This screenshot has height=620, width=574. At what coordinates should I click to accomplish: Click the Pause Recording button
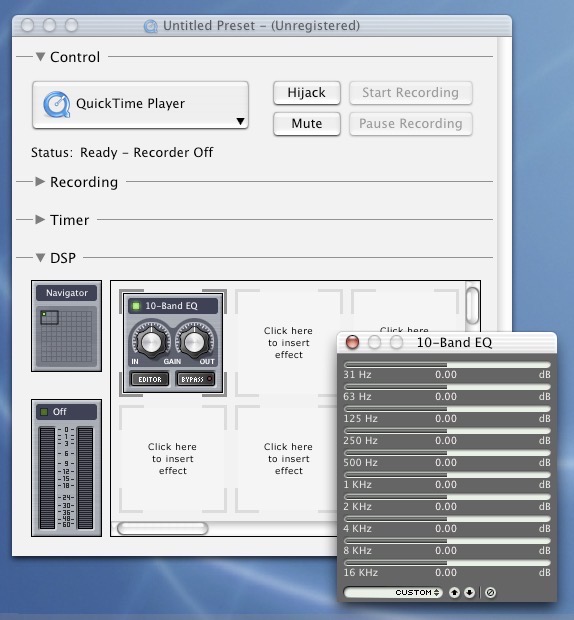pyautogui.click(x=411, y=124)
